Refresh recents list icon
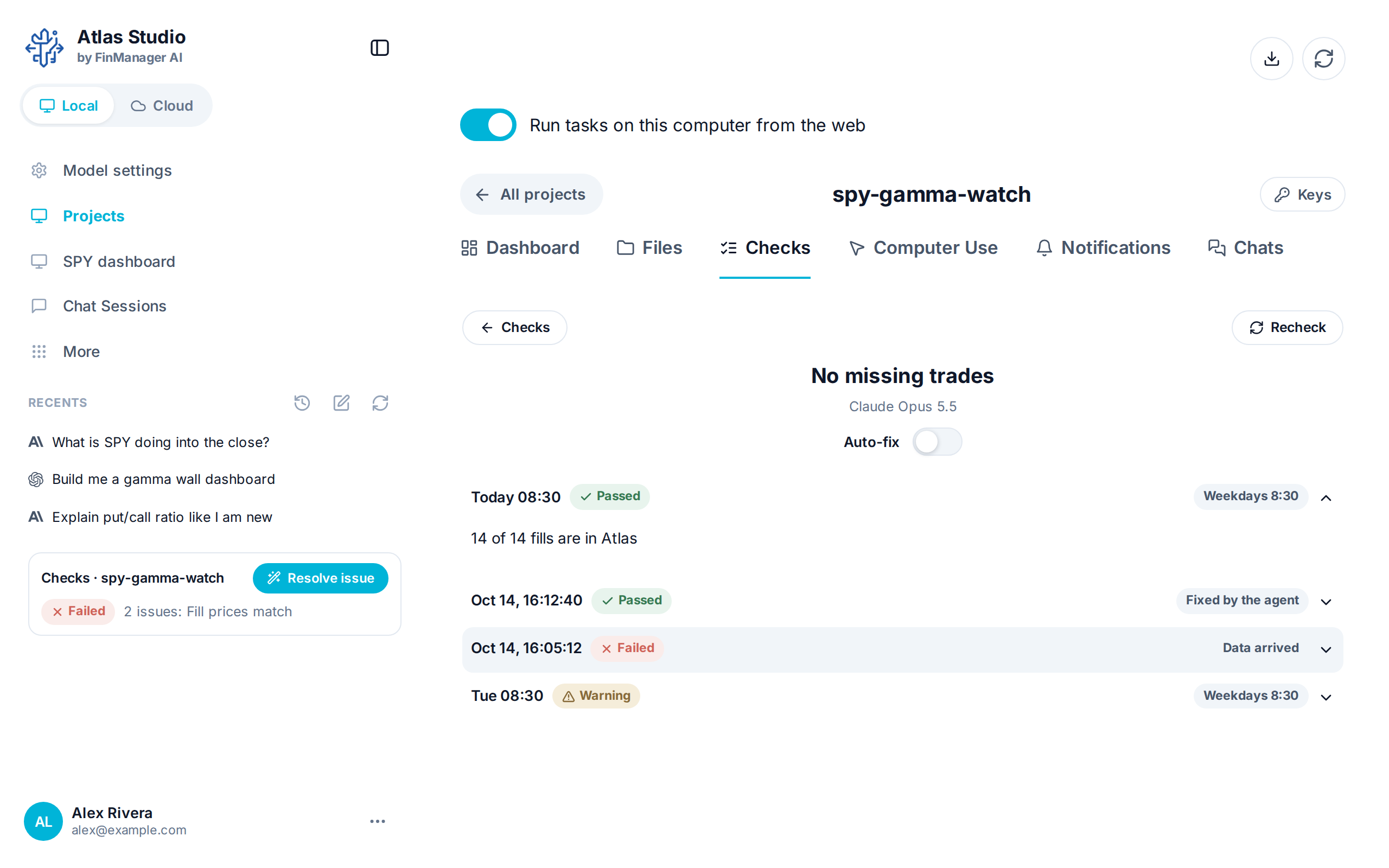Screen dimensions: 1389x868 (x=380, y=403)
